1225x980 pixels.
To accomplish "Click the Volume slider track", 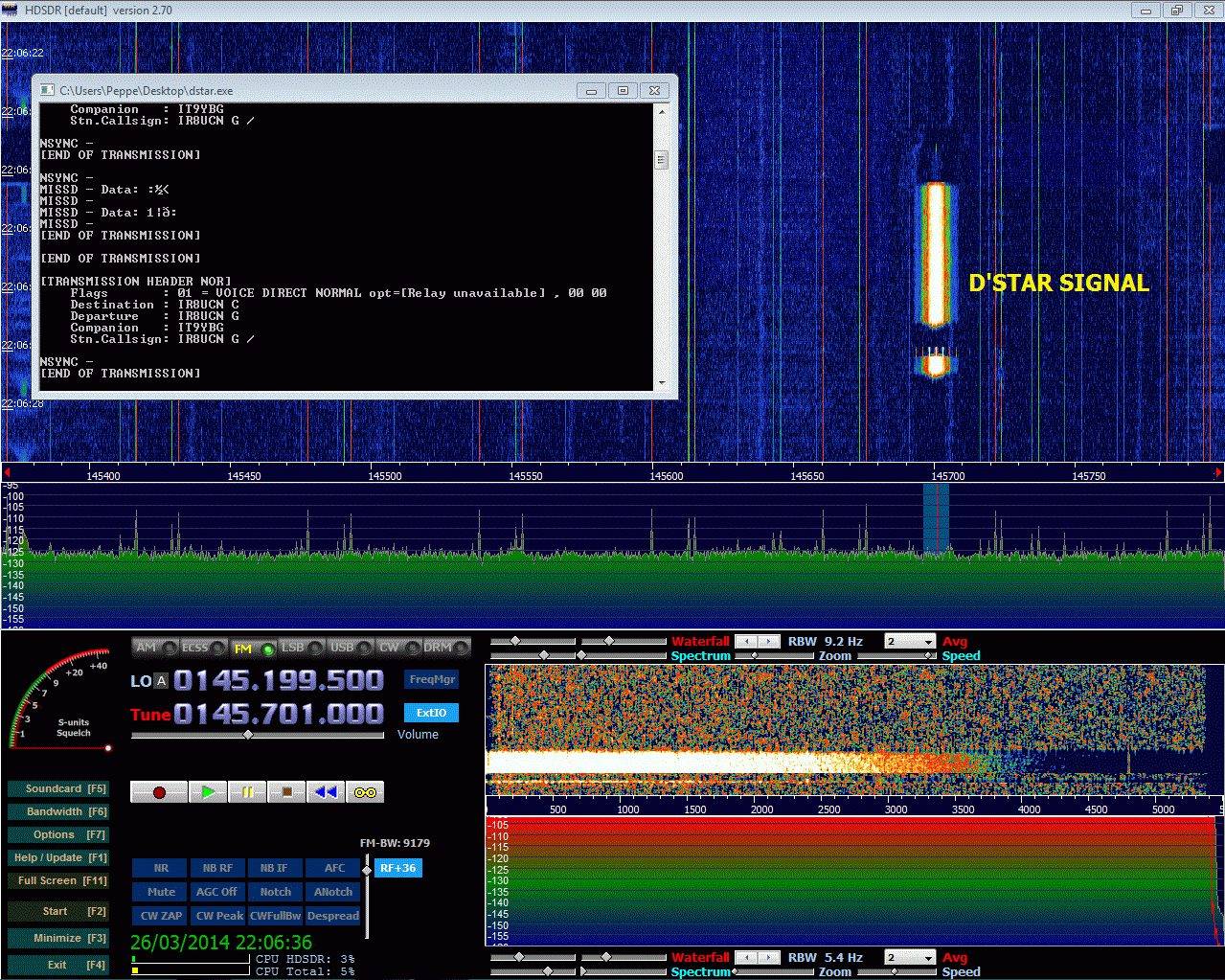I will (x=259, y=735).
